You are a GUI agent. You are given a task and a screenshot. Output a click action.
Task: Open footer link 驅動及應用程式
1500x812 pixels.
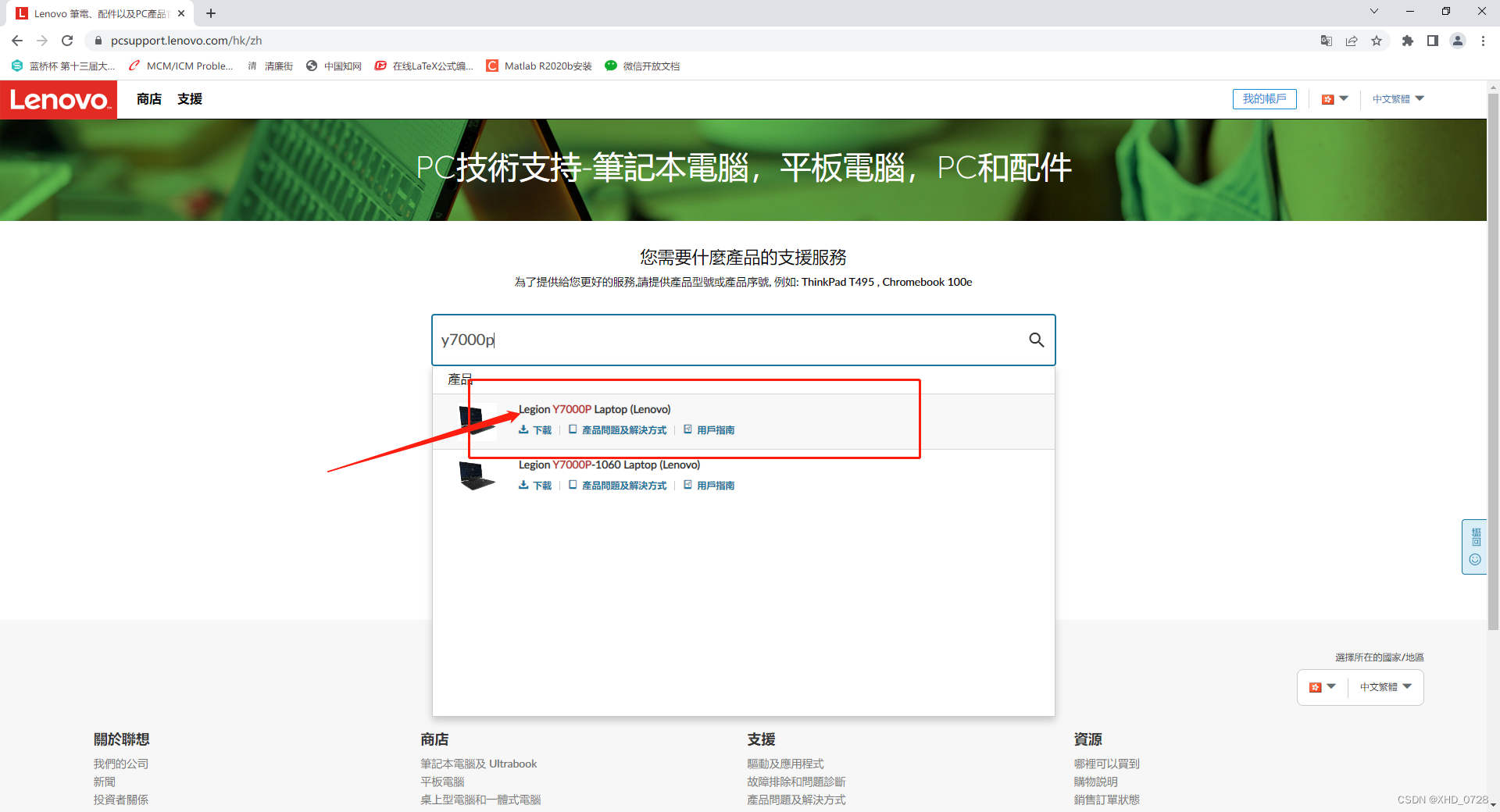click(785, 764)
